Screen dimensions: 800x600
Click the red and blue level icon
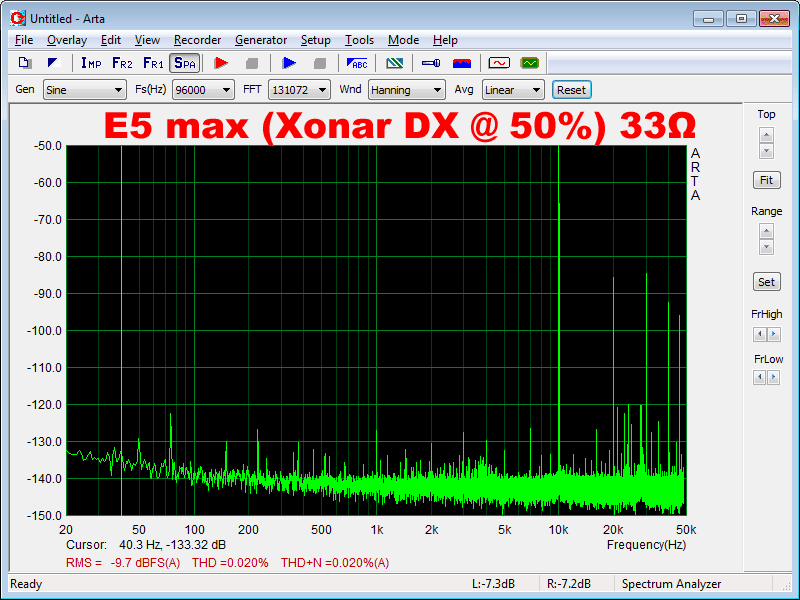(x=462, y=63)
